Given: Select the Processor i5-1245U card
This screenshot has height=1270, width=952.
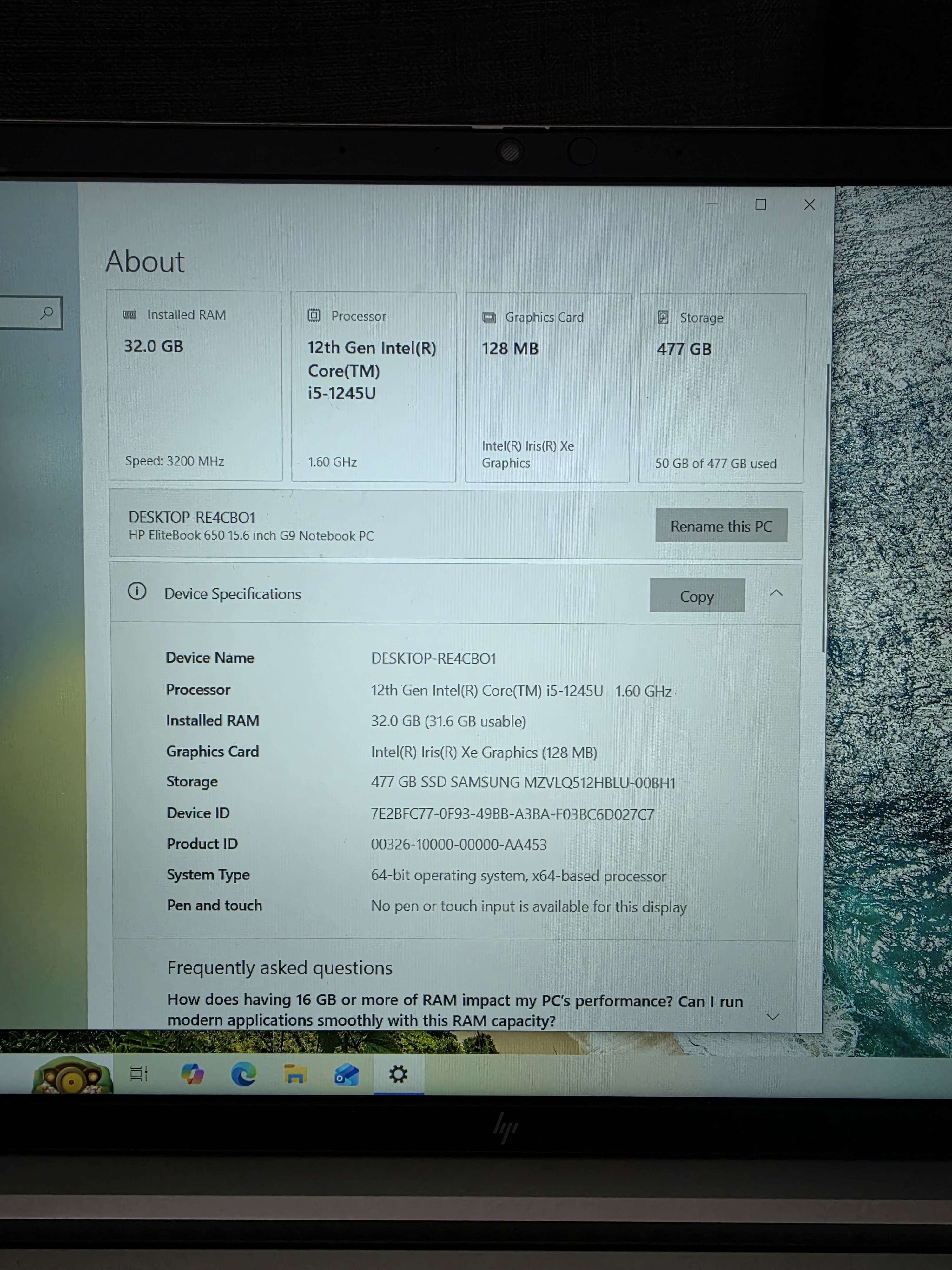Looking at the screenshot, I should [x=374, y=386].
